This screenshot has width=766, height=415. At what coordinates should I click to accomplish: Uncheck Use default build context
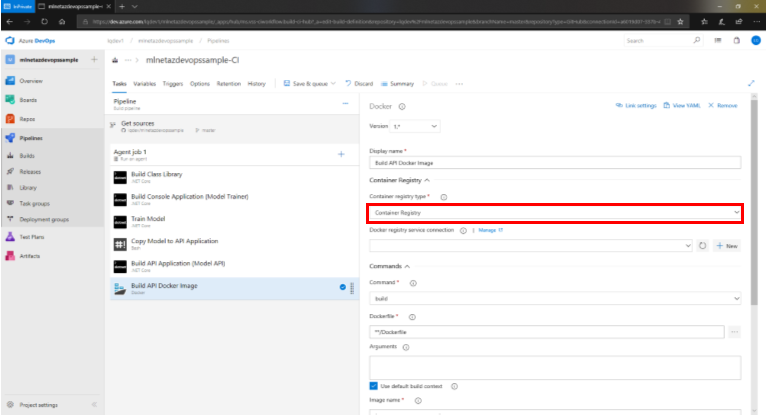point(374,386)
